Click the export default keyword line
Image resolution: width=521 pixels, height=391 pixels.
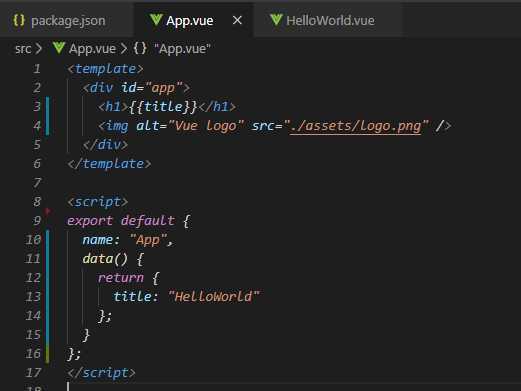click(129, 221)
